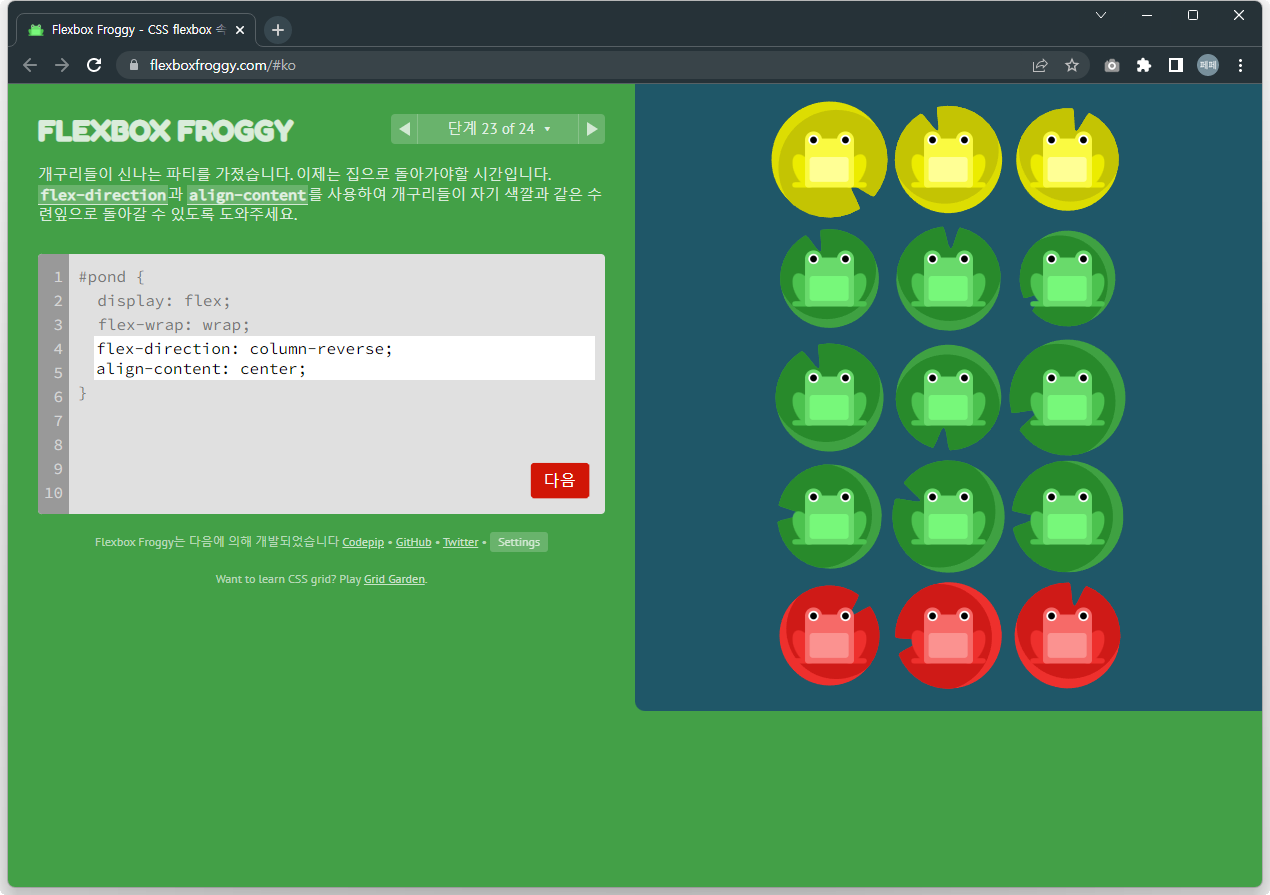1270x895 pixels.
Task: Open the profile avatar menu
Action: click(1208, 65)
